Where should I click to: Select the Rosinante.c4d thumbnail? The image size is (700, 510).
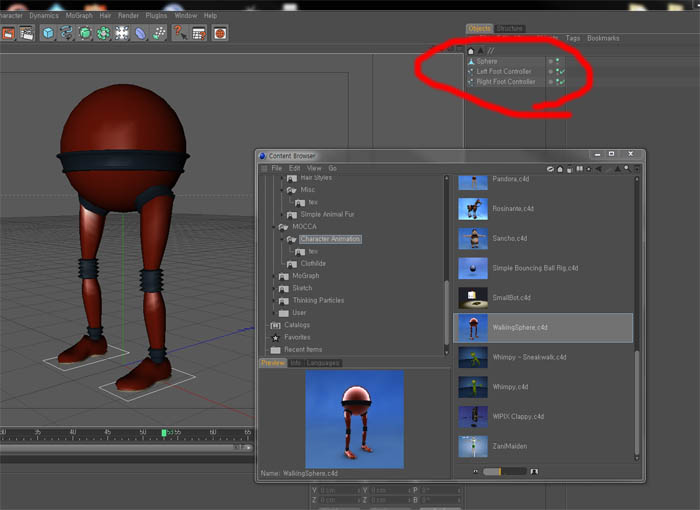point(473,209)
